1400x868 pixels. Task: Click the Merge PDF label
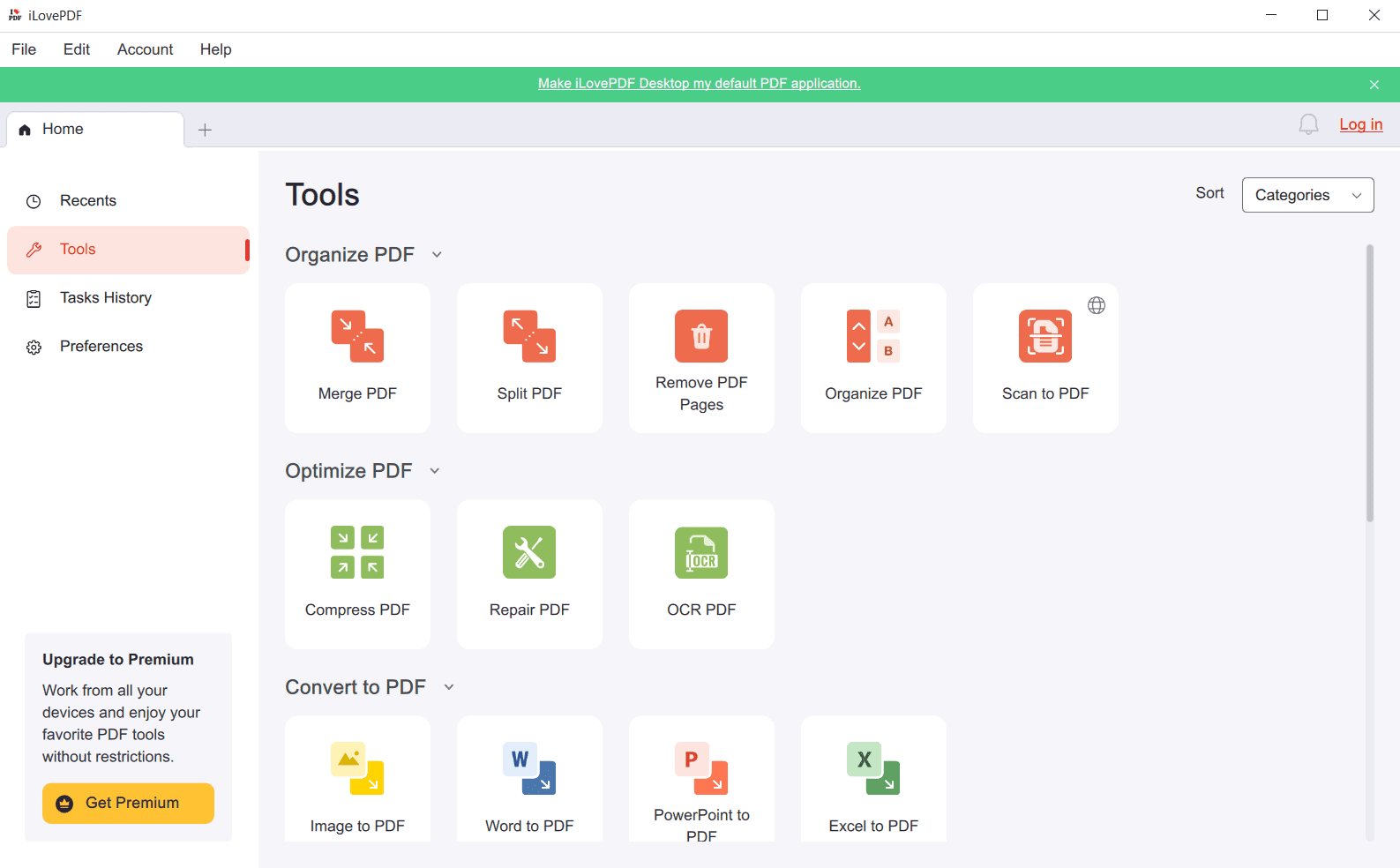(x=357, y=393)
